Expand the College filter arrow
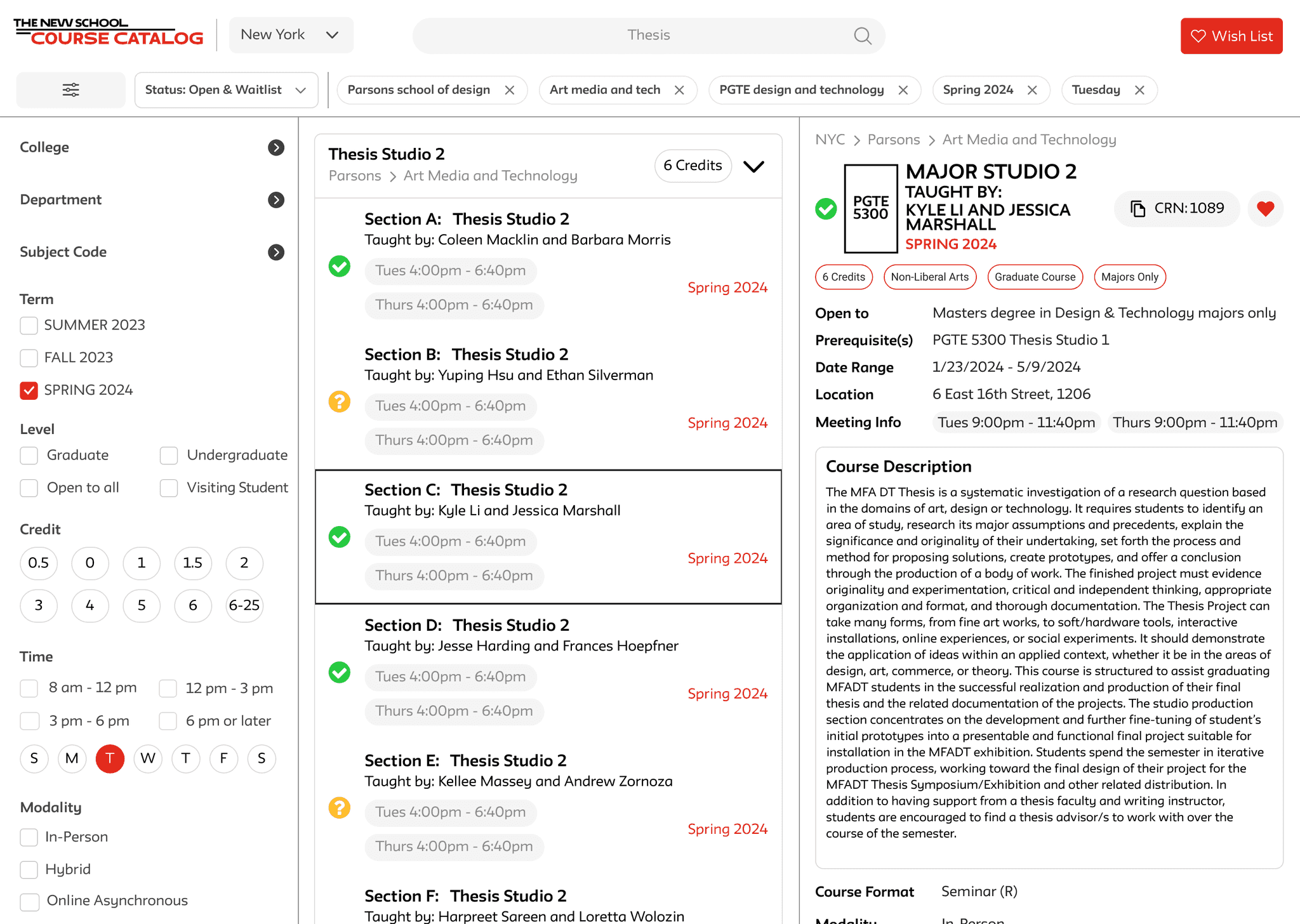This screenshot has width=1300, height=924. (276, 147)
